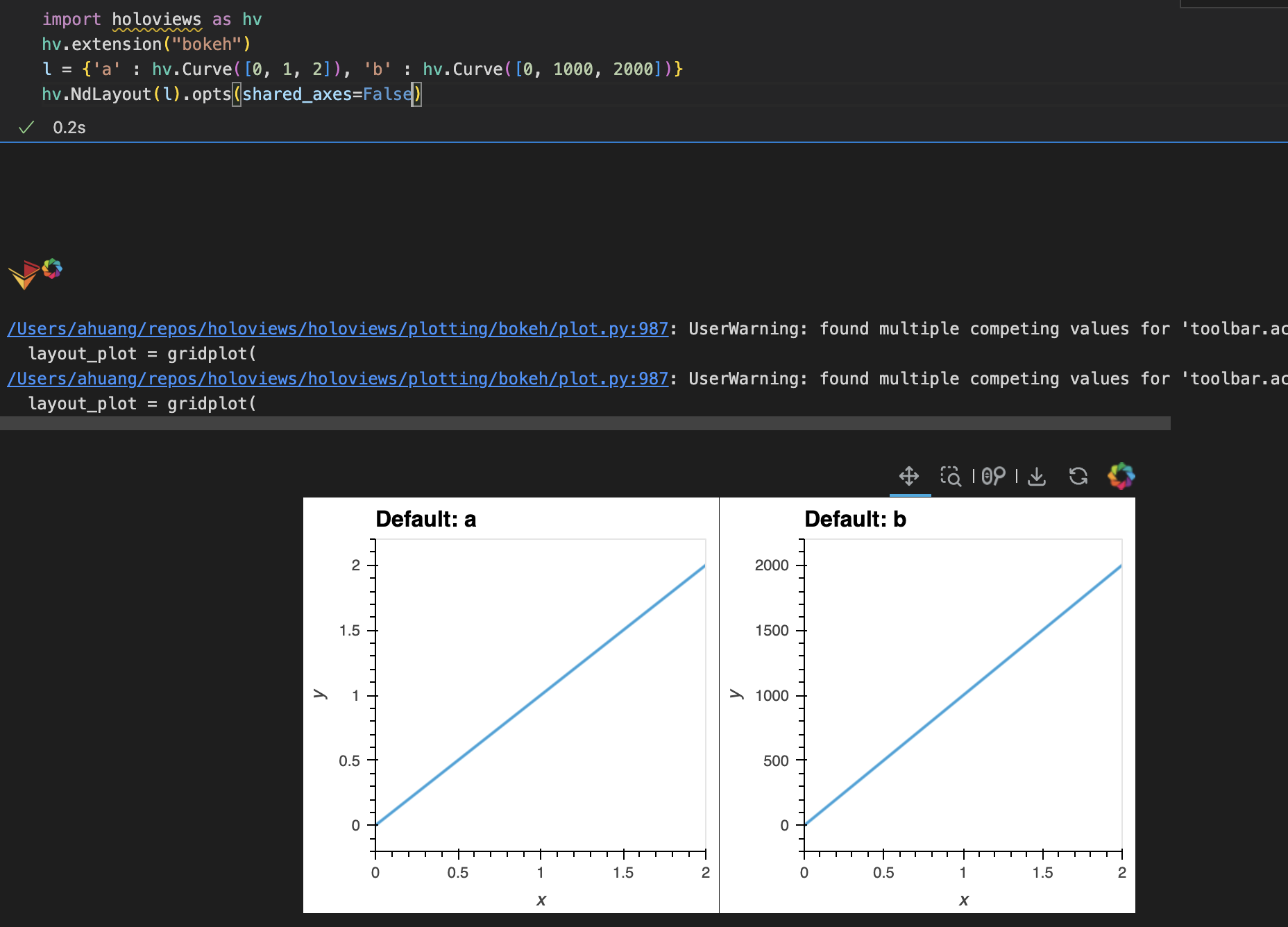Click the first 'layout_plot = gridplot(' line

click(x=142, y=354)
